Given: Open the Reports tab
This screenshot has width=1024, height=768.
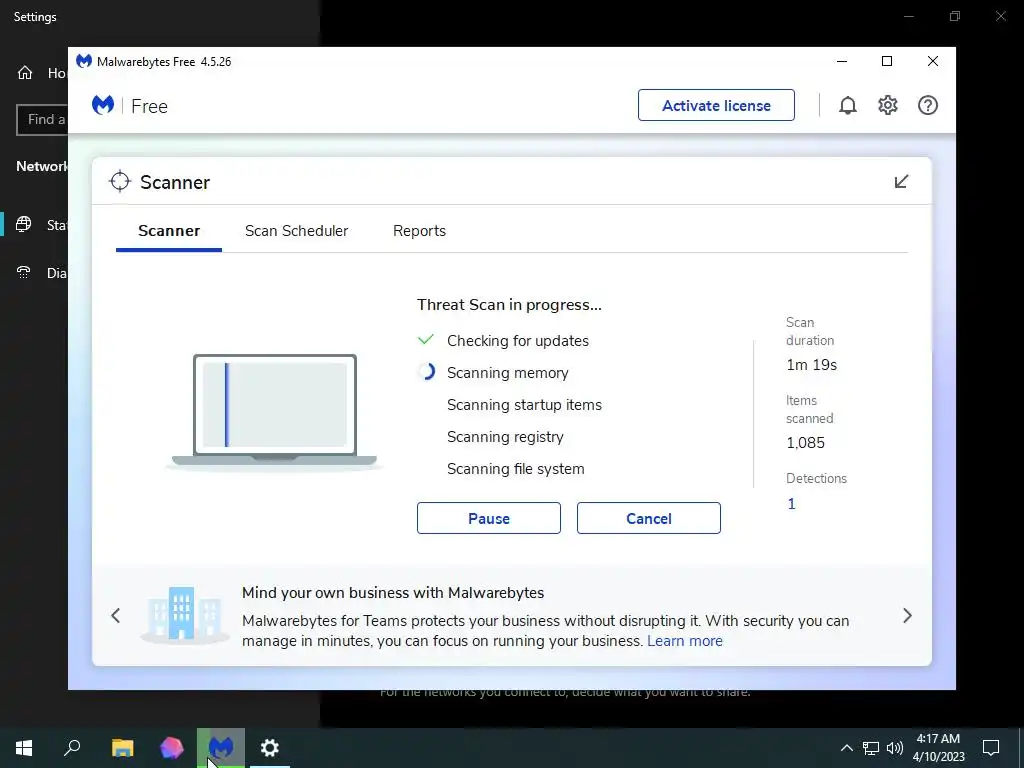Looking at the screenshot, I should 419,231.
